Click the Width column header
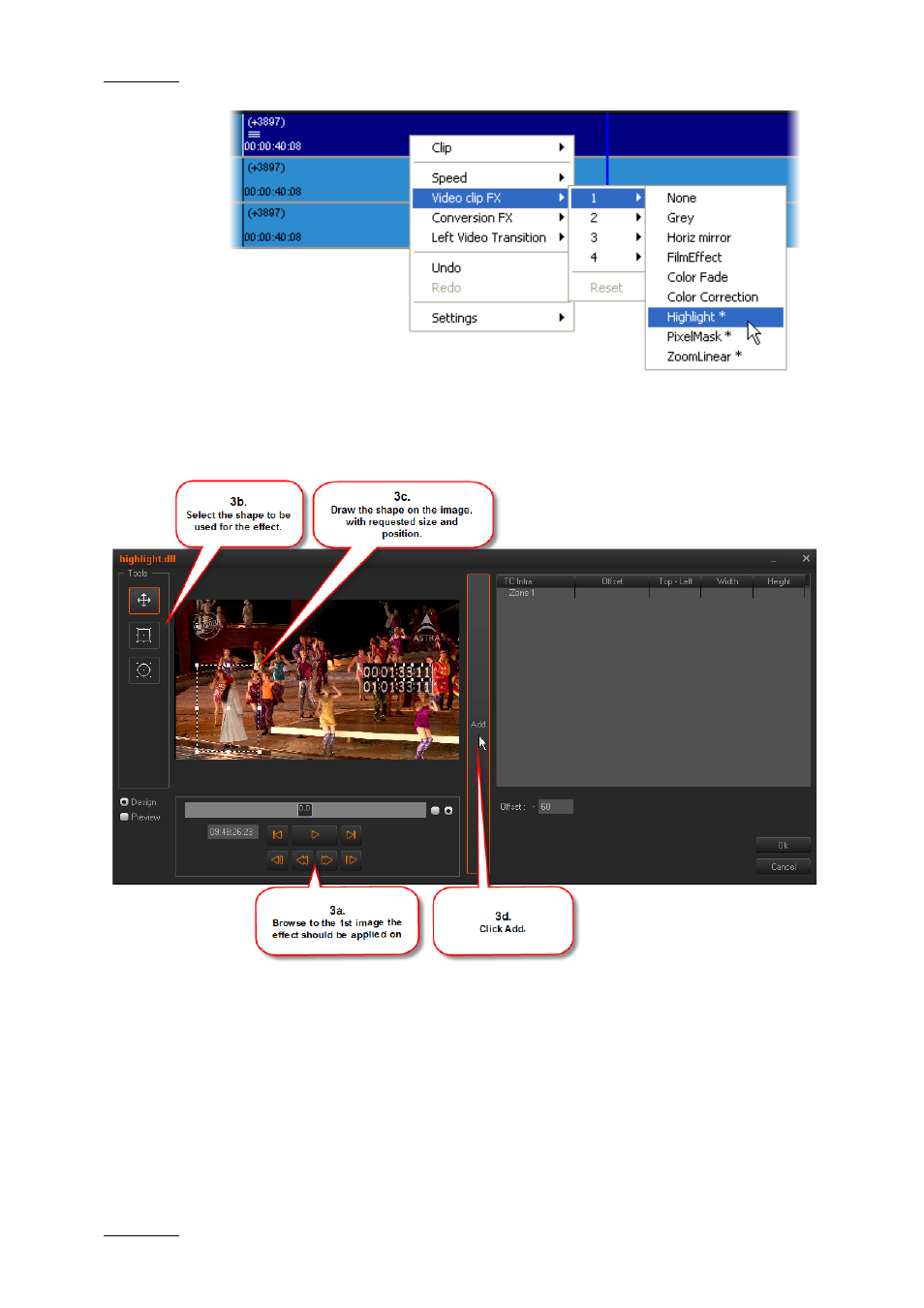 tap(727, 581)
